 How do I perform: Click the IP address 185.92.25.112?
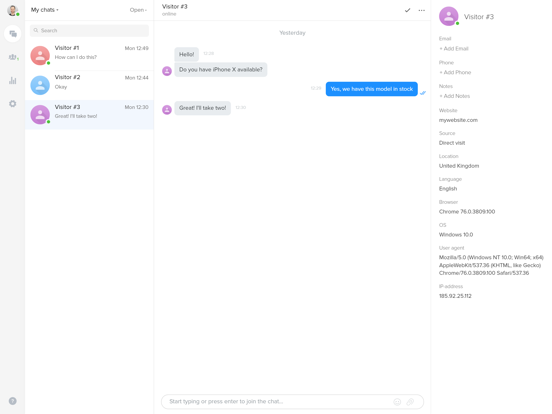click(x=455, y=296)
